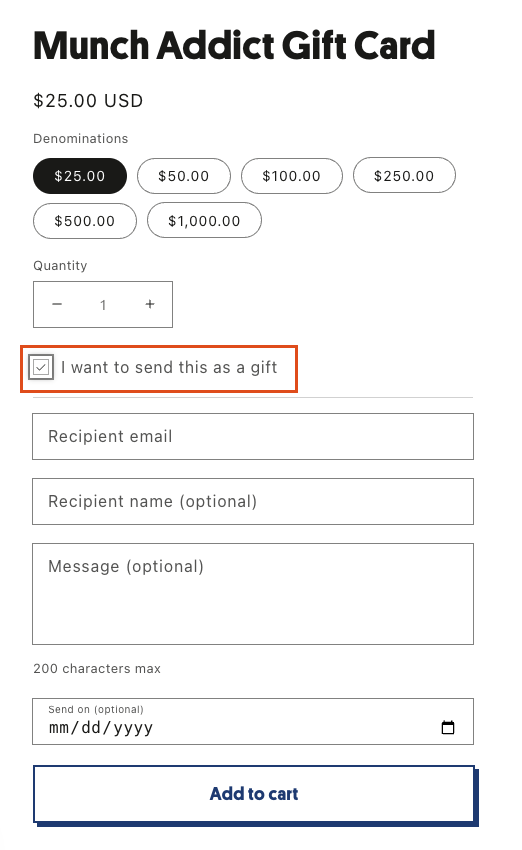Open the calendar date picker icon
The height and width of the screenshot is (850, 522).
(448, 727)
